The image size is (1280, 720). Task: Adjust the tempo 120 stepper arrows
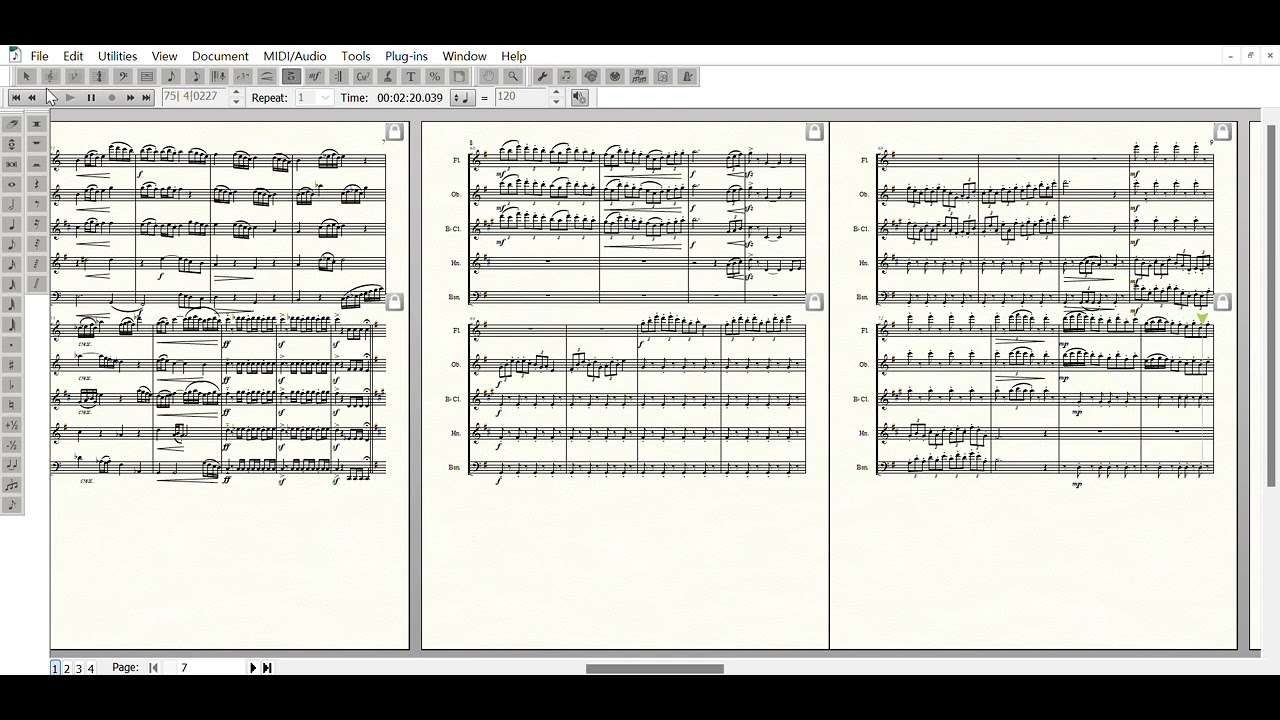[x=556, y=97]
